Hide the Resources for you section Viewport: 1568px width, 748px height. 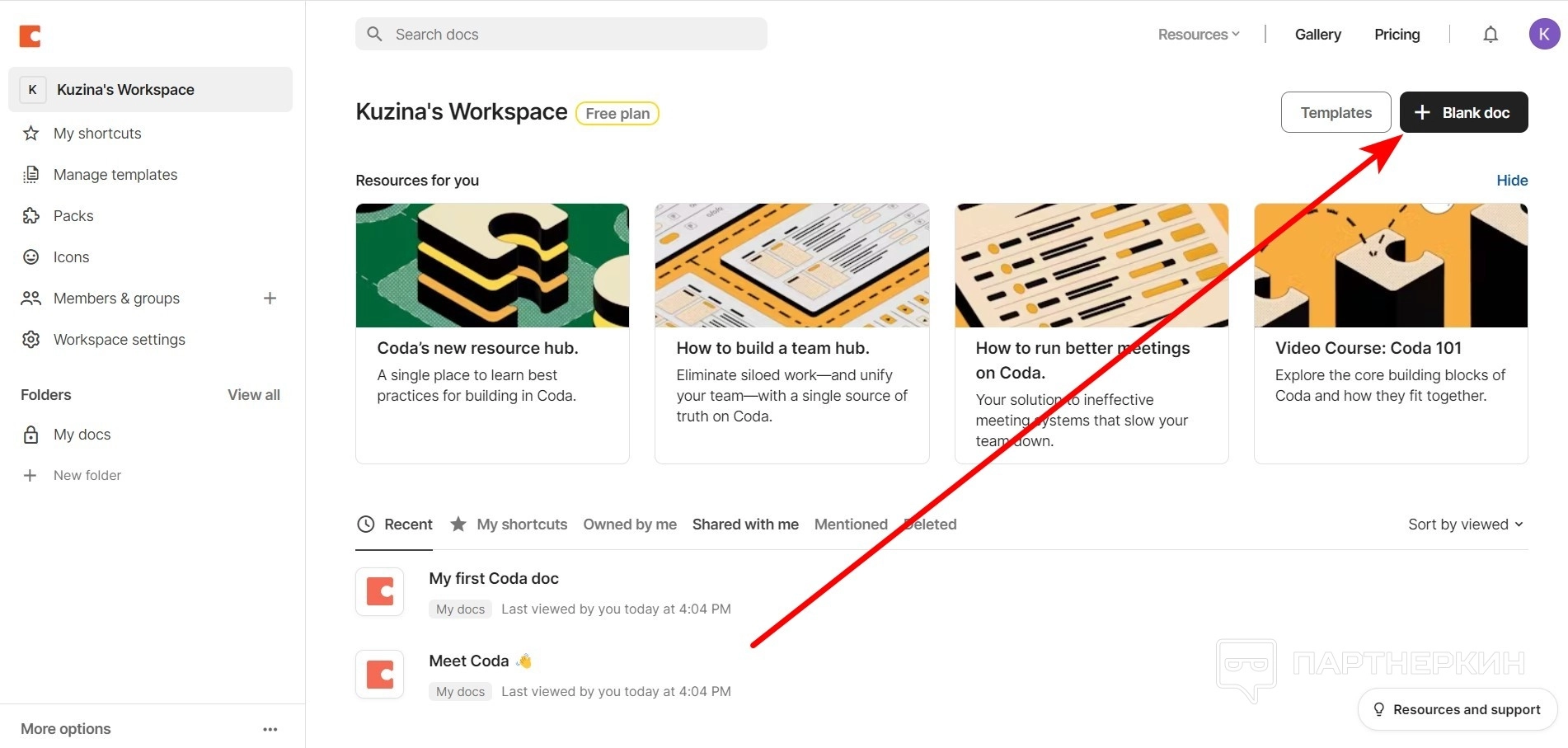click(1512, 181)
